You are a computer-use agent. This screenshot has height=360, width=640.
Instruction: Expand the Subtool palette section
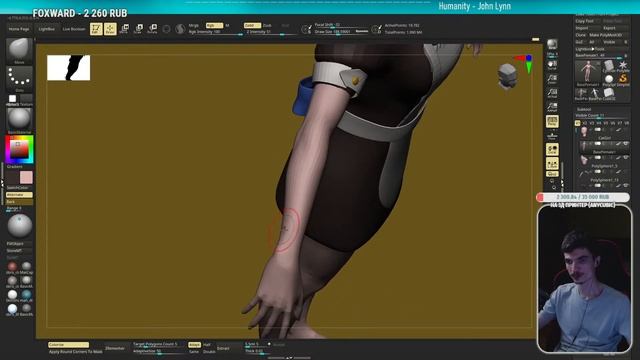(x=584, y=109)
